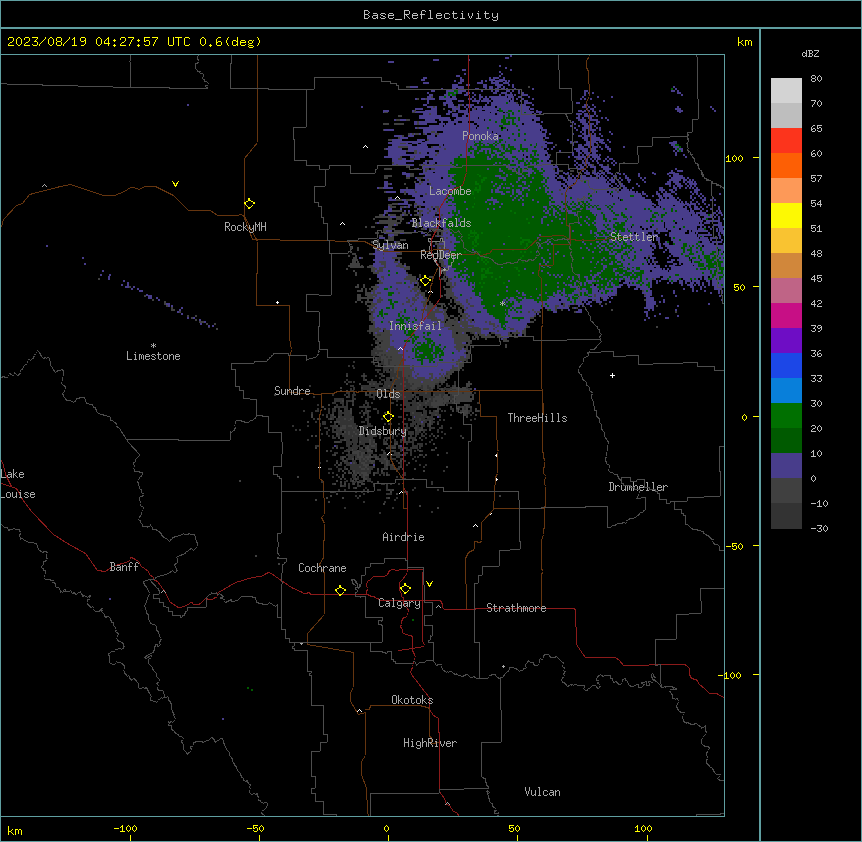Click the Vulcan label

[x=543, y=792]
